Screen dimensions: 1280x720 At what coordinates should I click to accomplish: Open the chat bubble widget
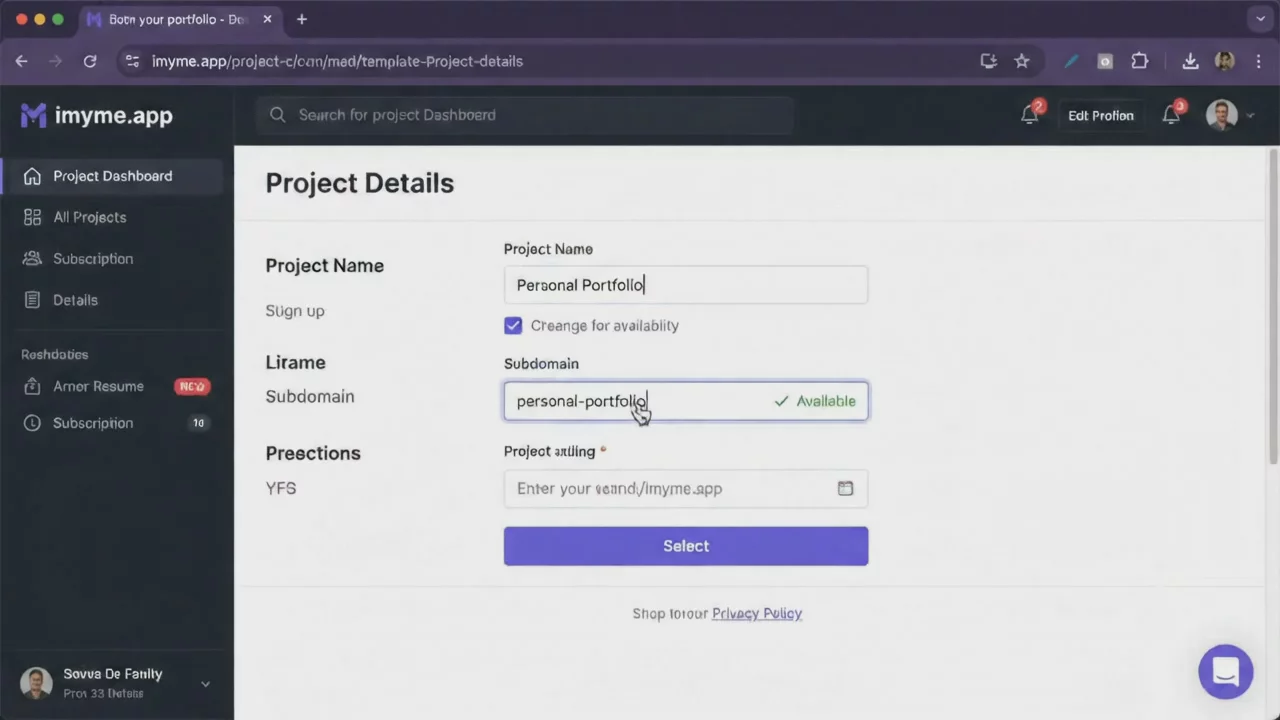click(1226, 671)
